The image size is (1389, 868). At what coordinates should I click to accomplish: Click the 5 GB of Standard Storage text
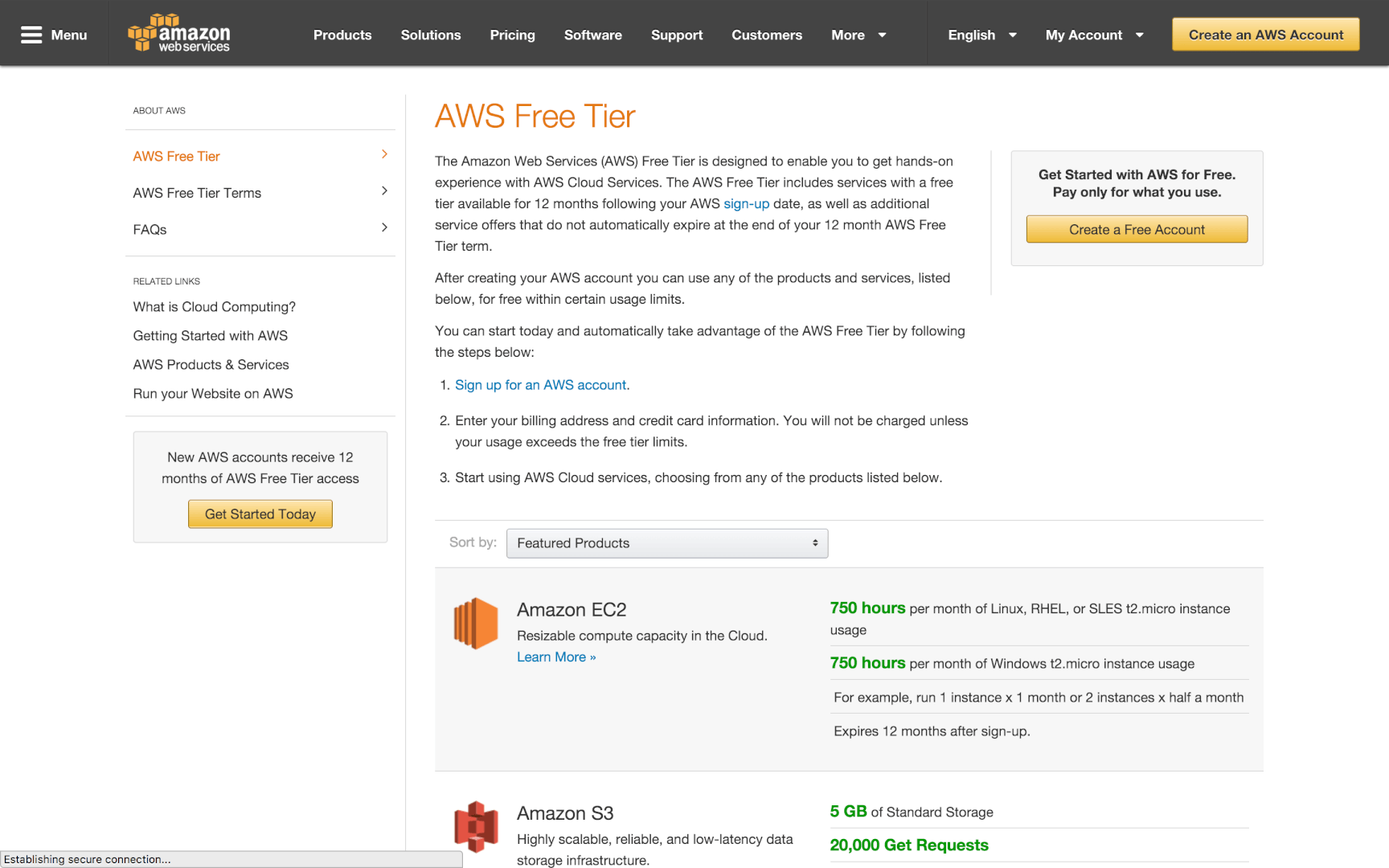click(912, 812)
